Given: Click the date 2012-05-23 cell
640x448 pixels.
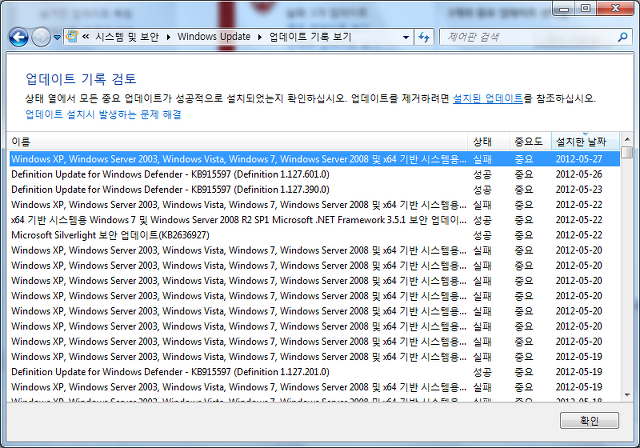Looking at the screenshot, I should [x=579, y=189].
